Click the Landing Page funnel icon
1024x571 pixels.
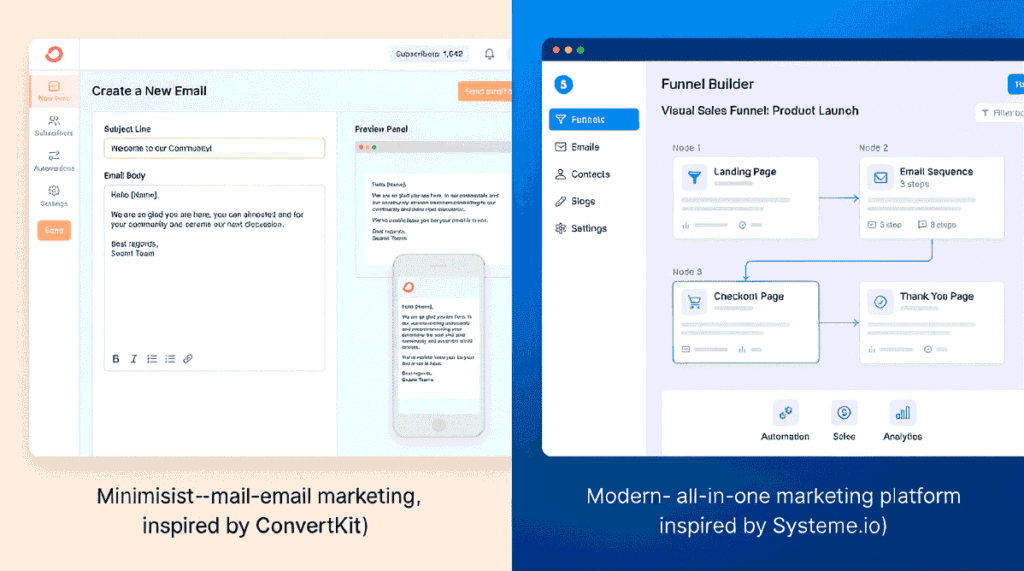694,177
